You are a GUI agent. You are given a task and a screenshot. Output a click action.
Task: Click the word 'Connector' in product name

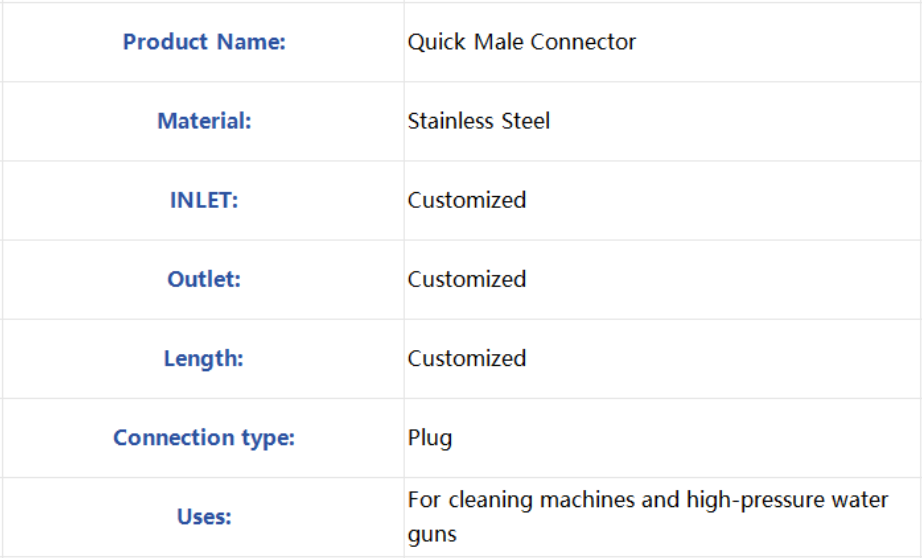pyautogui.click(x=583, y=42)
